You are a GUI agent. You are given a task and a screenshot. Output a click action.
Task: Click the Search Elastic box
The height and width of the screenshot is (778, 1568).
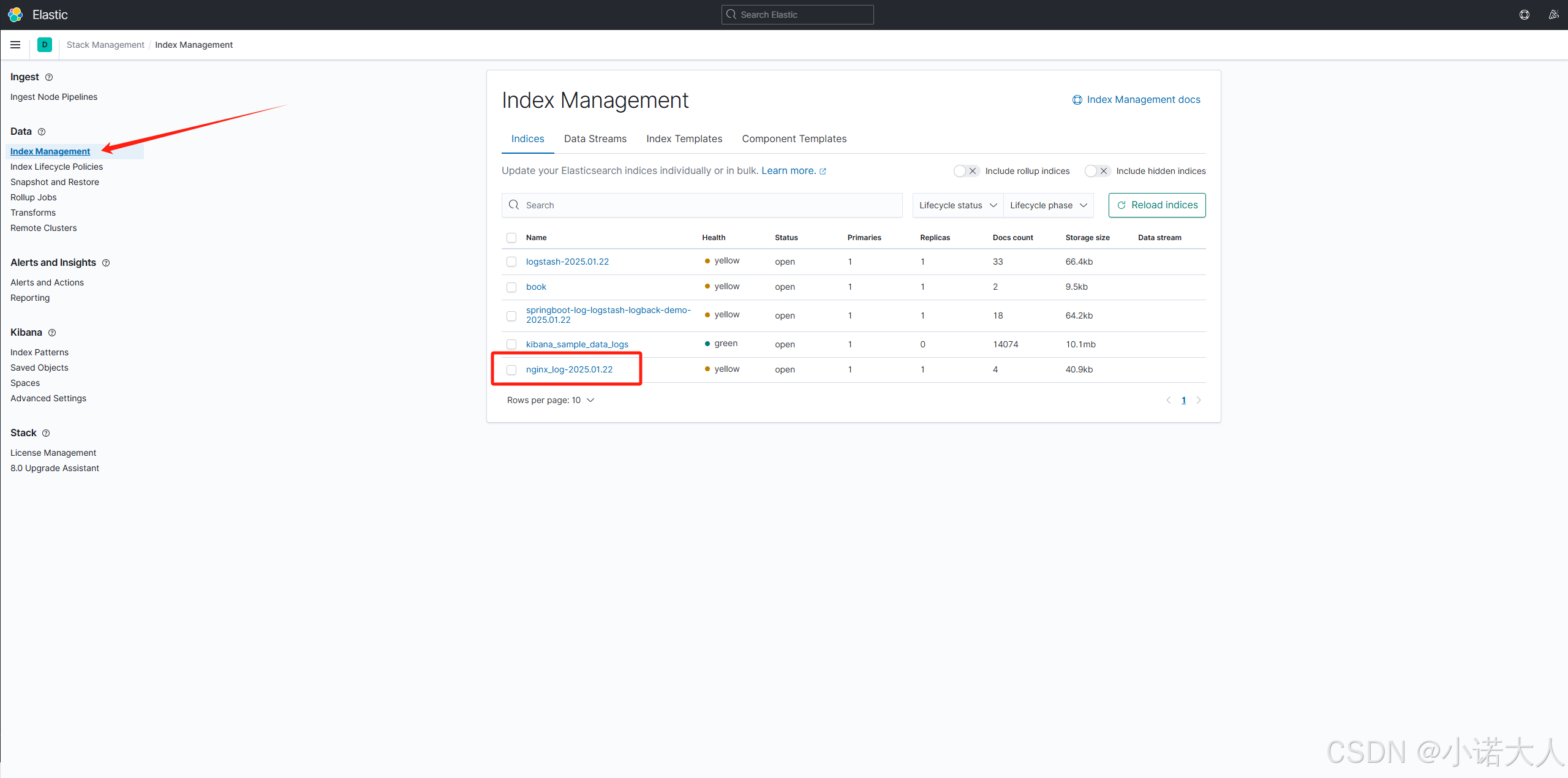[797, 15]
